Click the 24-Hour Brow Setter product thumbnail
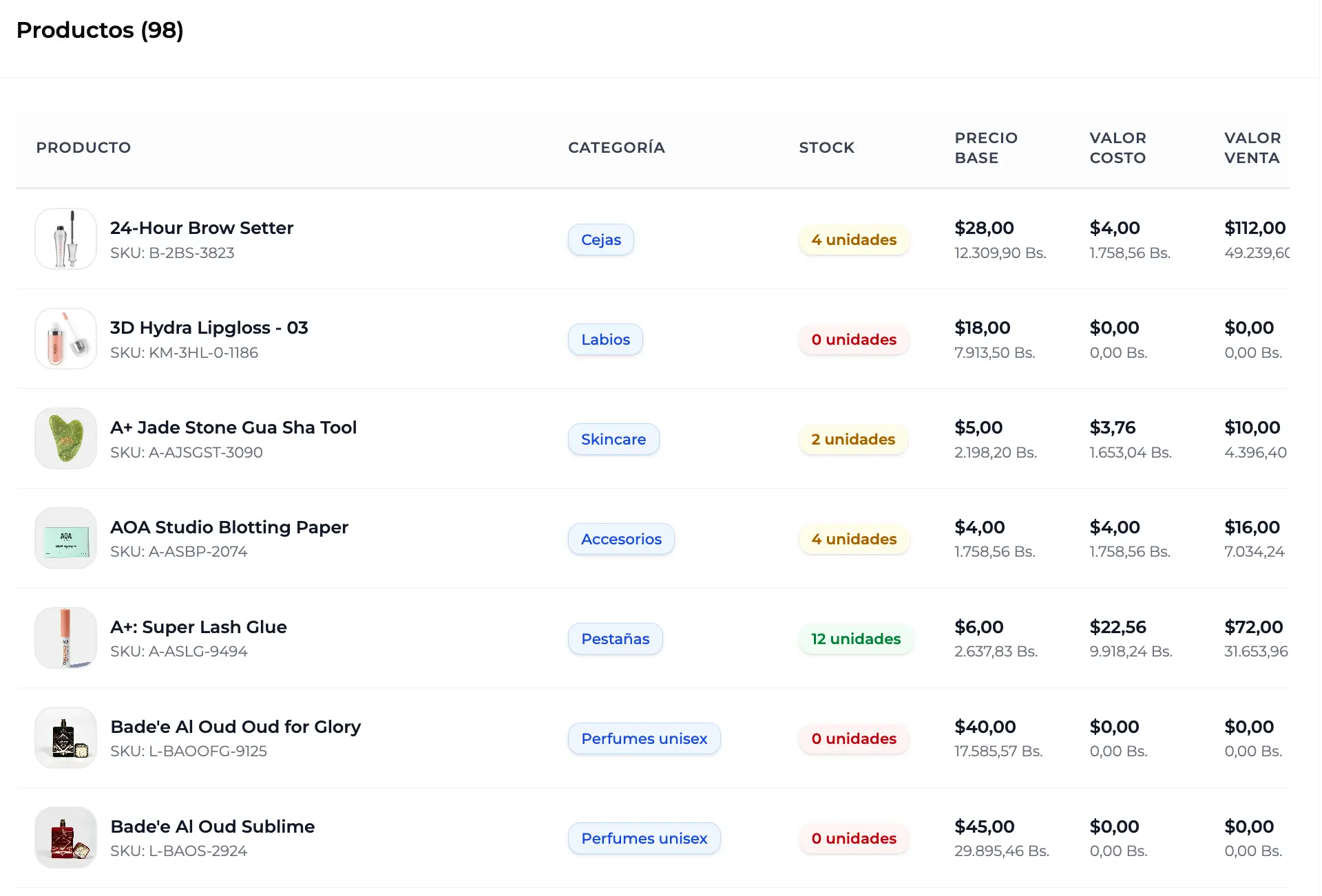 (x=65, y=239)
